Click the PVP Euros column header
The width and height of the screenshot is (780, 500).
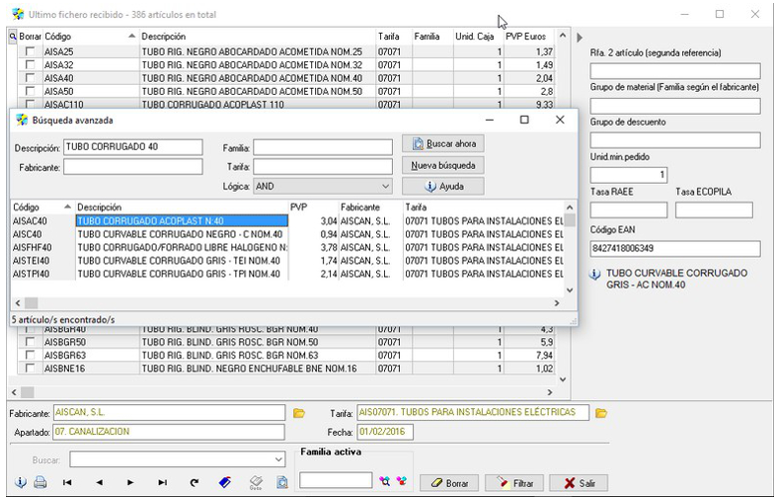click(x=526, y=36)
